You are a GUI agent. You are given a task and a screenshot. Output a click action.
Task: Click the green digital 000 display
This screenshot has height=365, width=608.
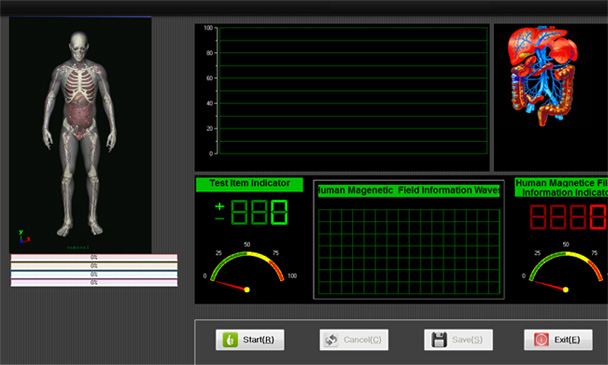(x=259, y=212)
